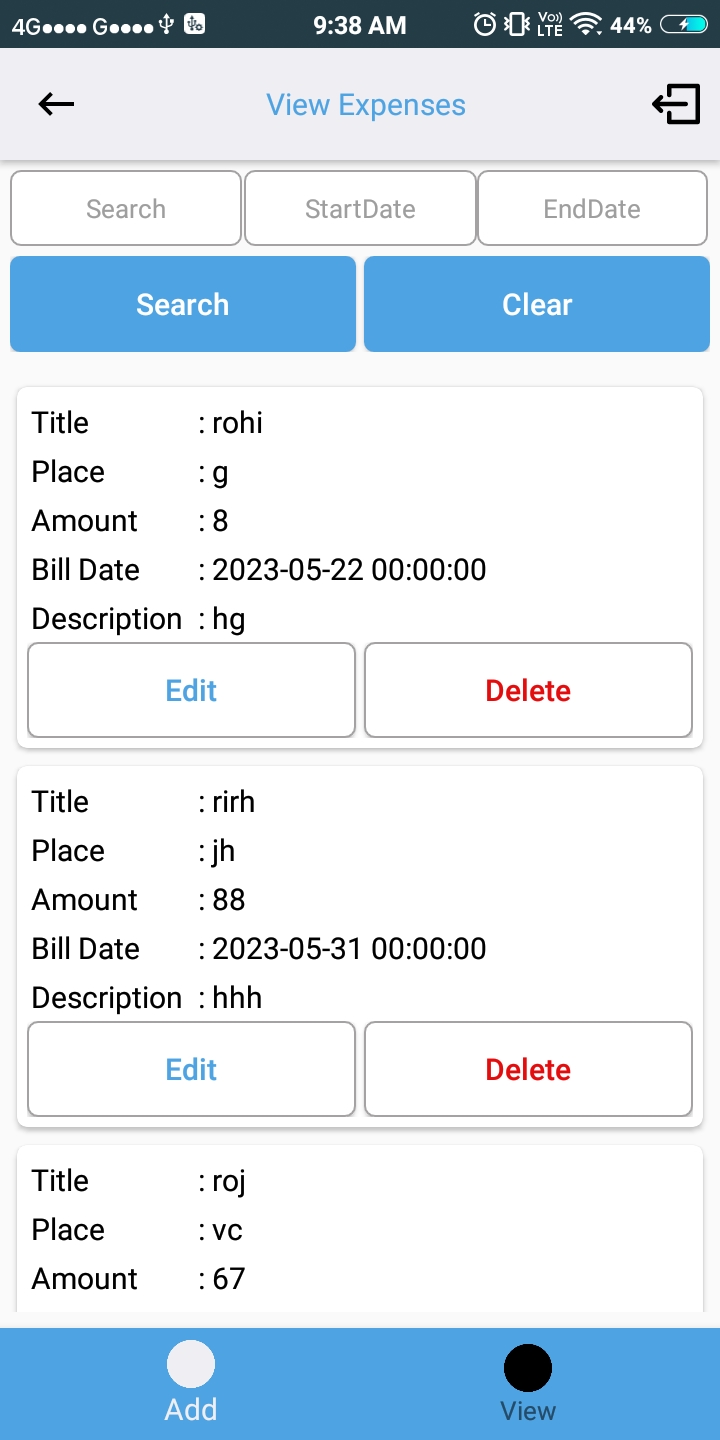The image size is (720, 1440).
Task: Tap the battery indicator icon
Action: point(684,25)
